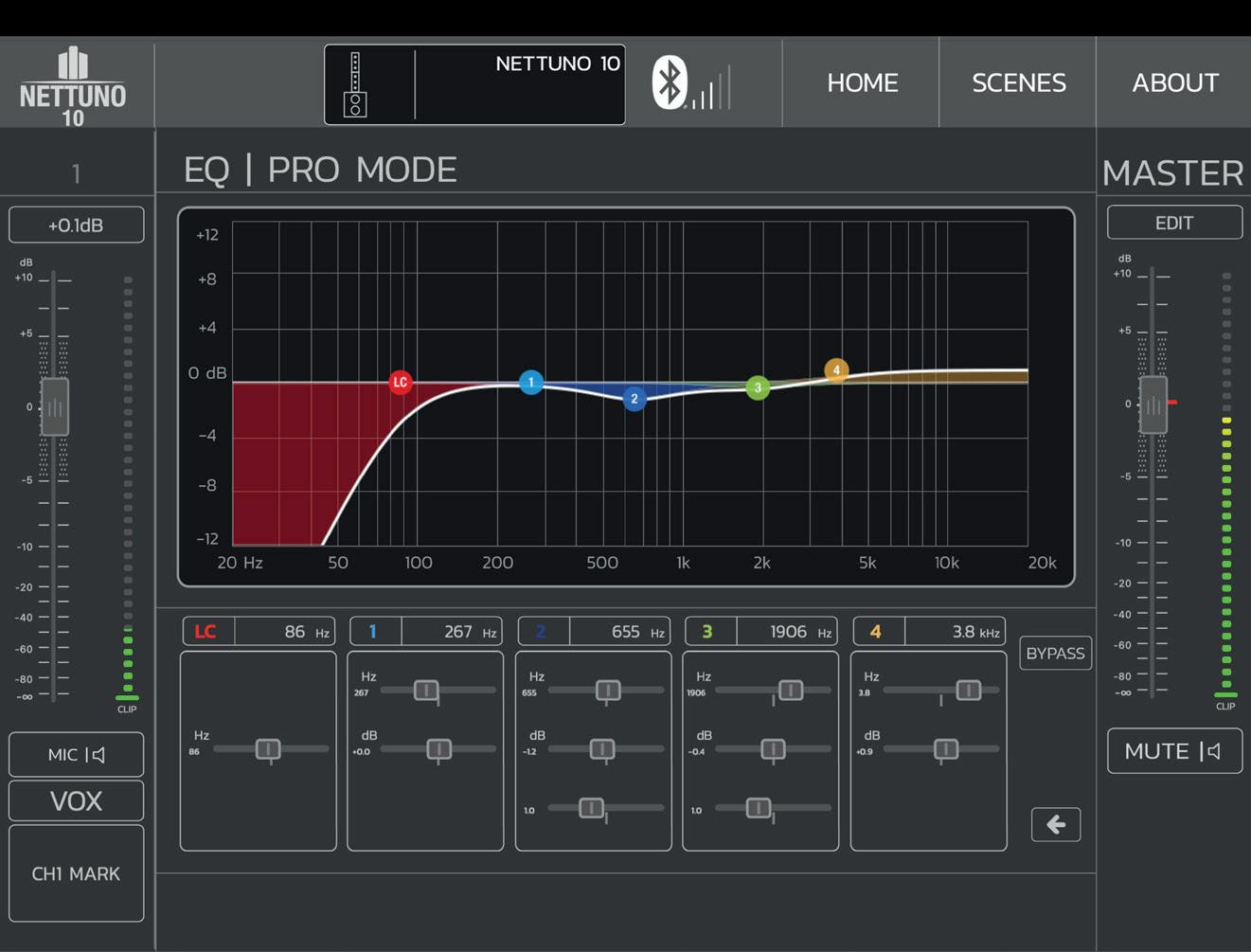Select EQ band 3 node on graph
The width and height of the screenshot is (1251, 952).
click(x=758, y=387)
